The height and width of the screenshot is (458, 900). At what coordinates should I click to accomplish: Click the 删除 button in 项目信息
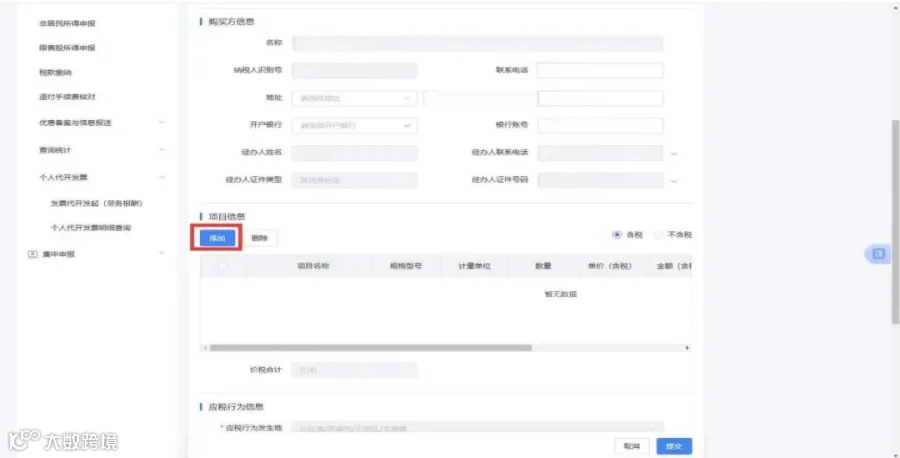pyautogui.click(x=260, y=238)
